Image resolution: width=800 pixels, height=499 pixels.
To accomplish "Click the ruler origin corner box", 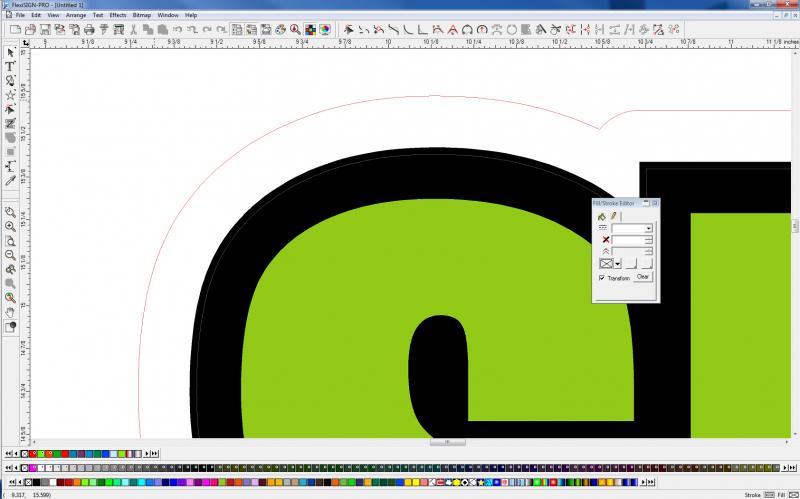I will pyautogui.click(x=26, y=43).
